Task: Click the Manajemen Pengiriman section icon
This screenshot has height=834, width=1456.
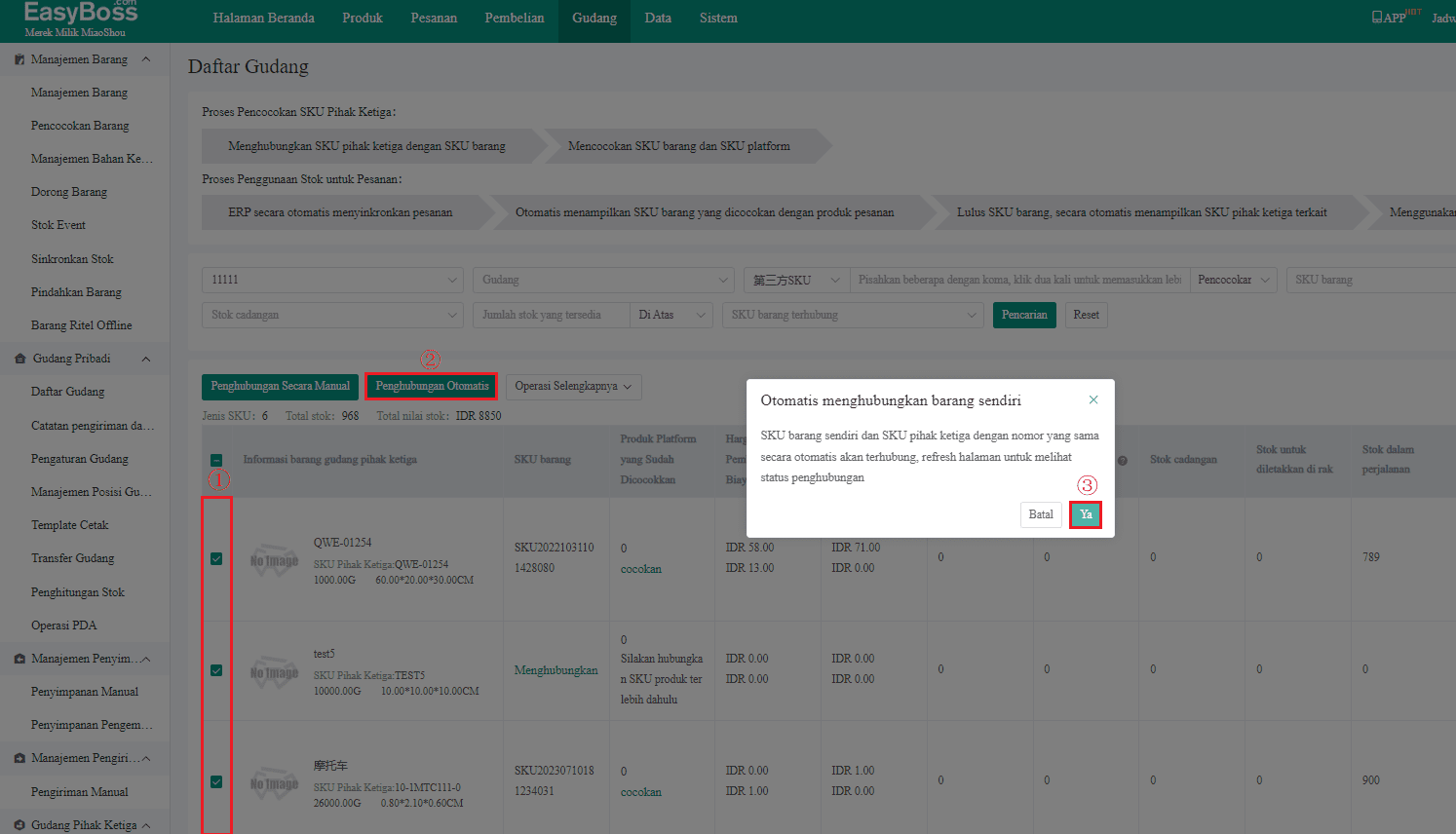Action: click(19, 758)
